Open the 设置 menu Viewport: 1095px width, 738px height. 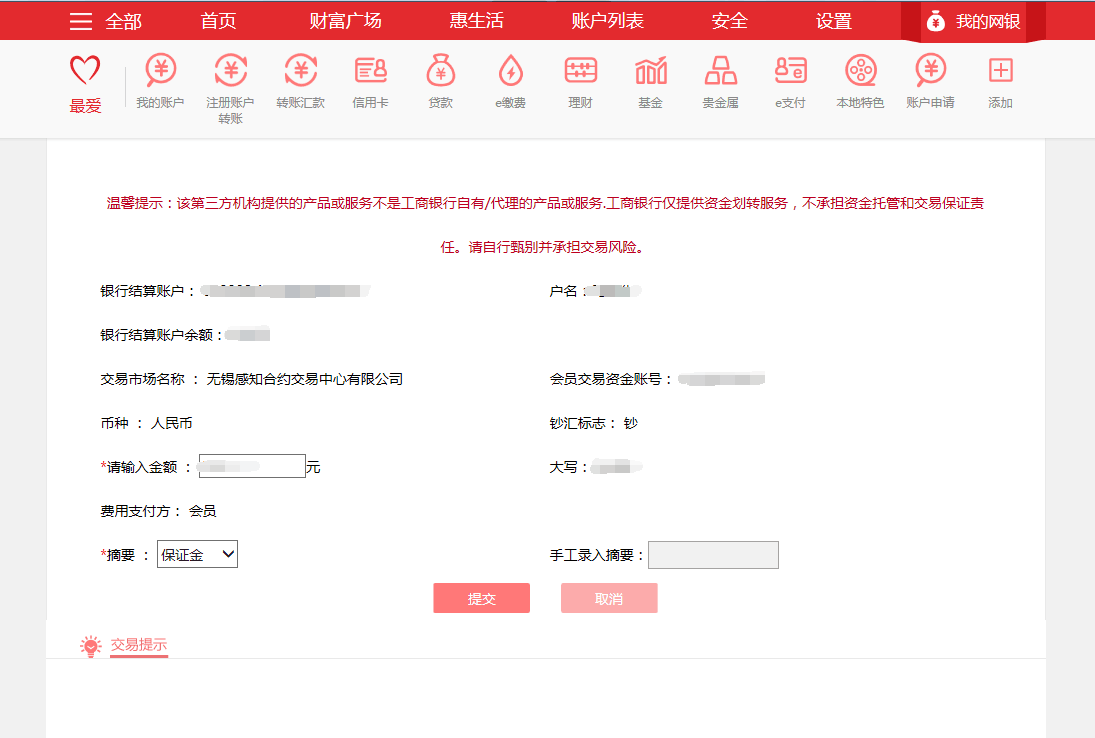click(x=834, y=22)
